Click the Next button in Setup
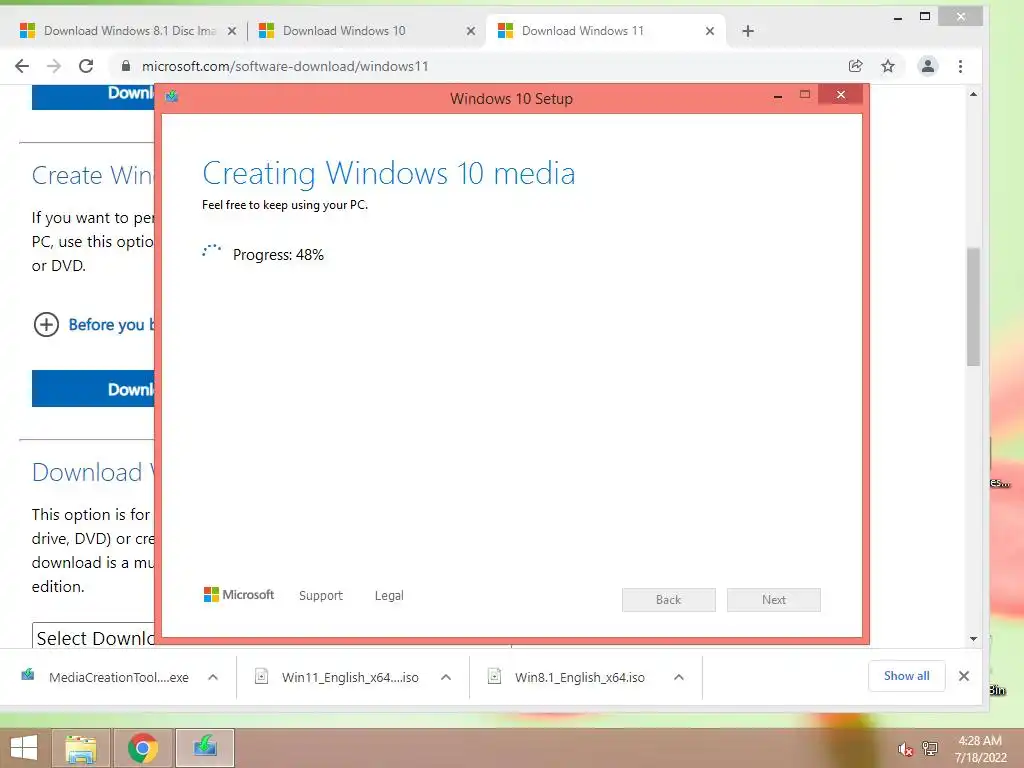 (x=774, y=600)
